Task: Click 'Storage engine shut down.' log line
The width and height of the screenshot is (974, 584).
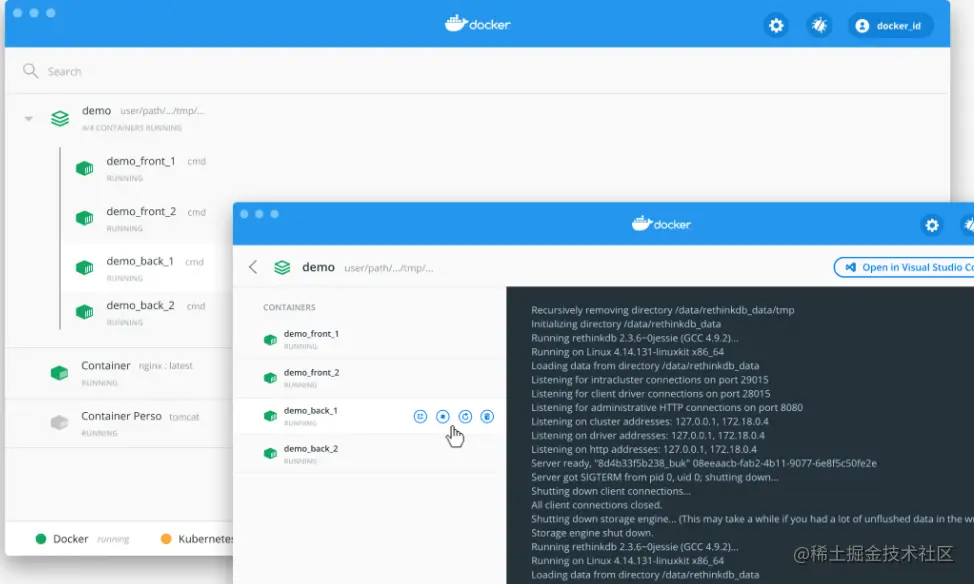Action: click(592, 532)
